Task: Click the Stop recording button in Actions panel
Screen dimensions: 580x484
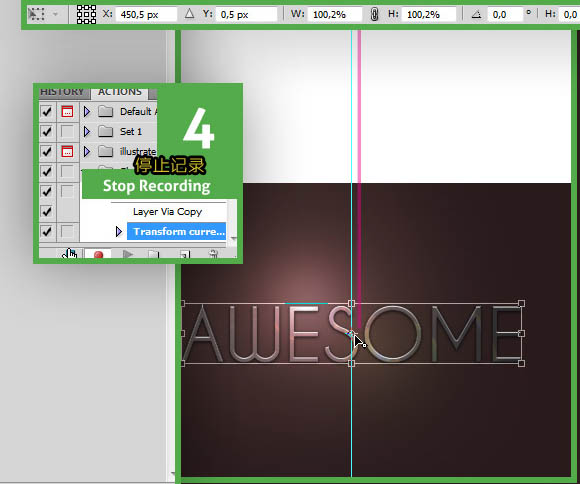Action: [71, 254]
